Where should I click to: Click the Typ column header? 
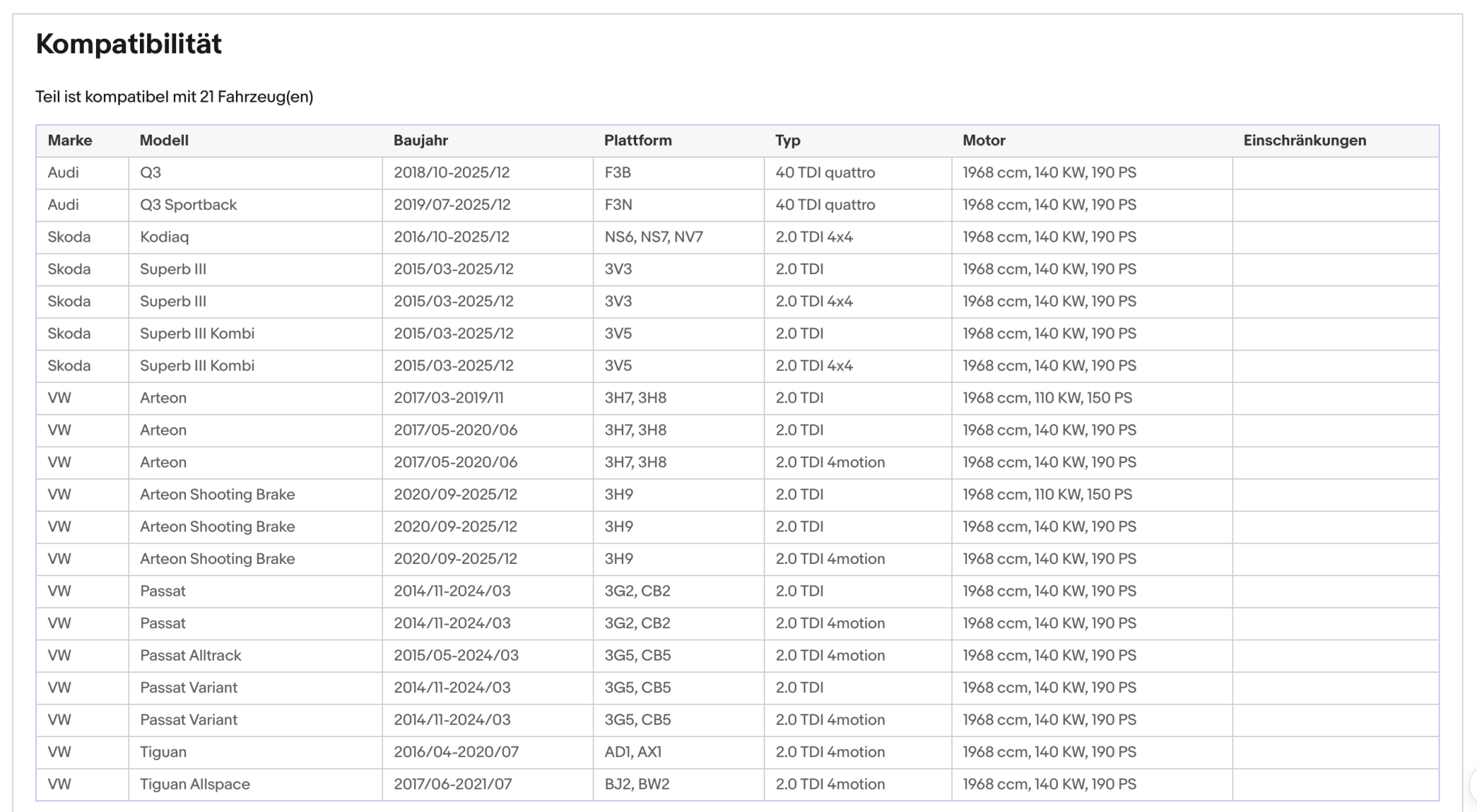[x=788, y=141]
